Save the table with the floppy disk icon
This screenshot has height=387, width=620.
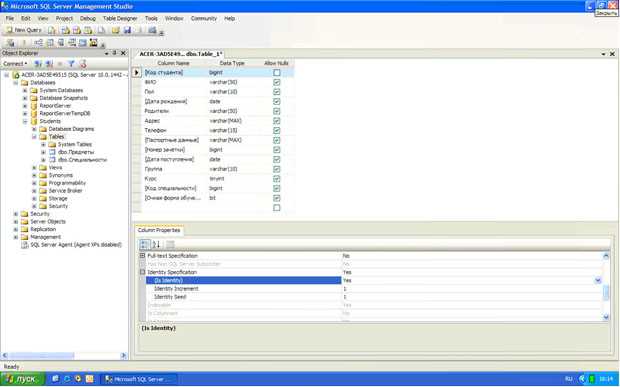pos(127,30)
